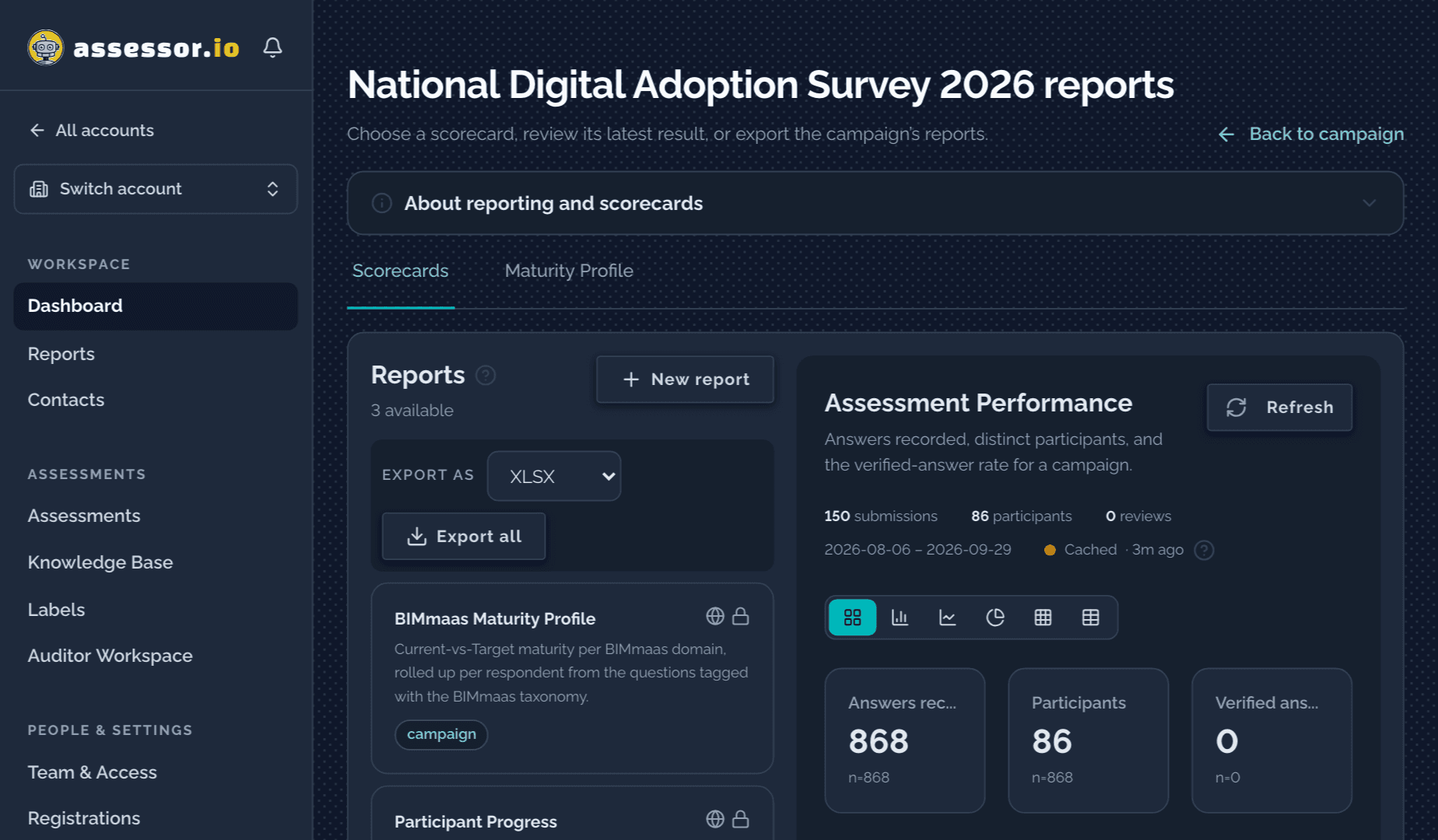Open Auditor Workspace in sidebar

click(110, 656)
